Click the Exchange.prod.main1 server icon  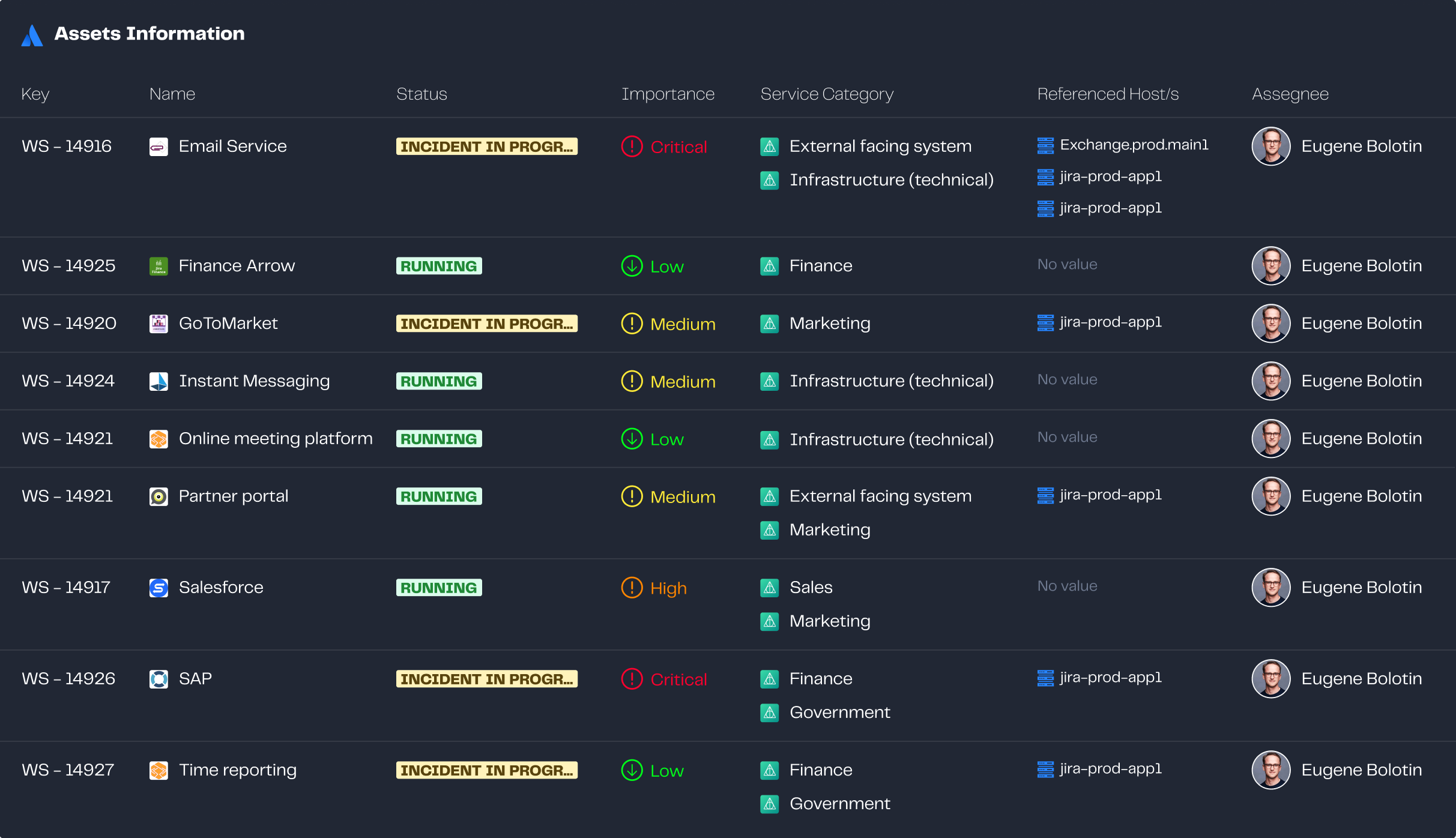[1045, 145]
